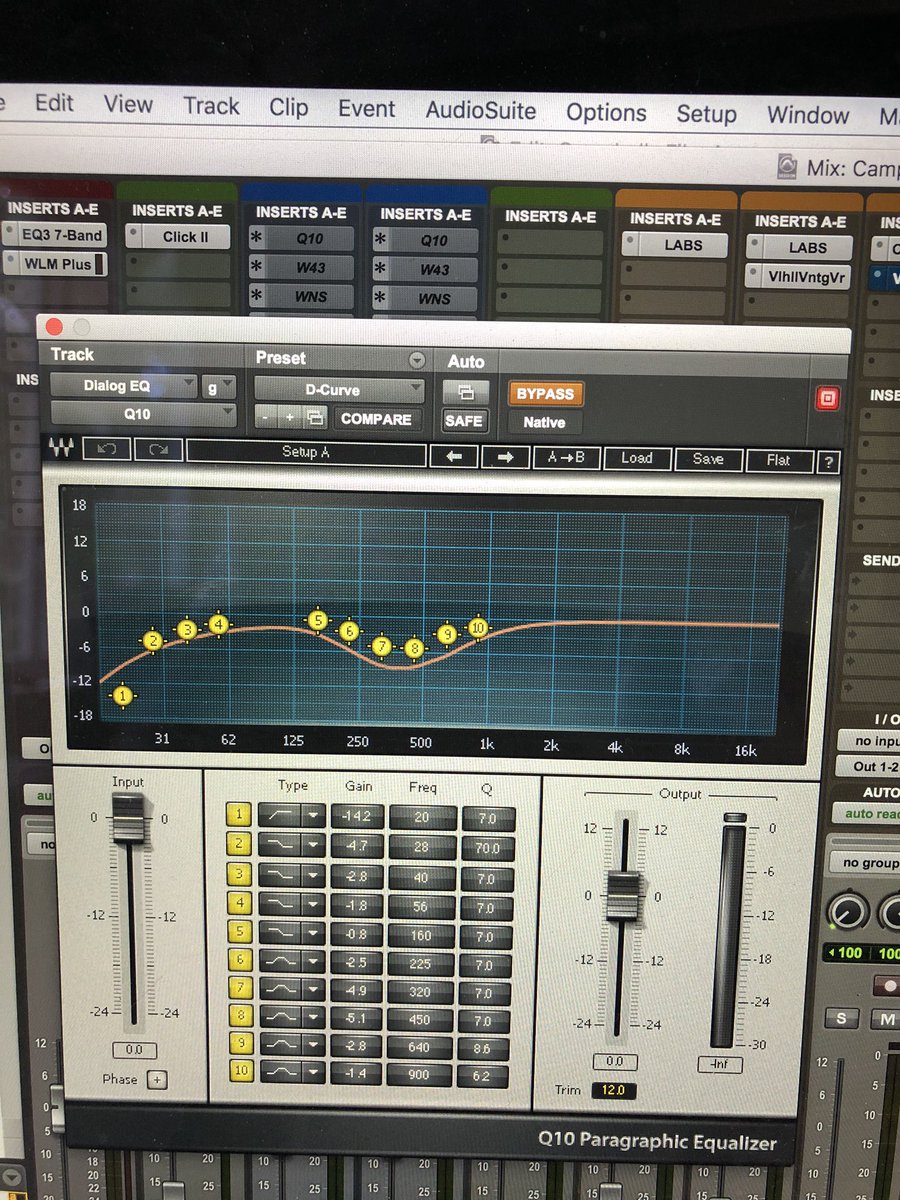Click the automation enable icon under Auto

click(x=465, y=392)
